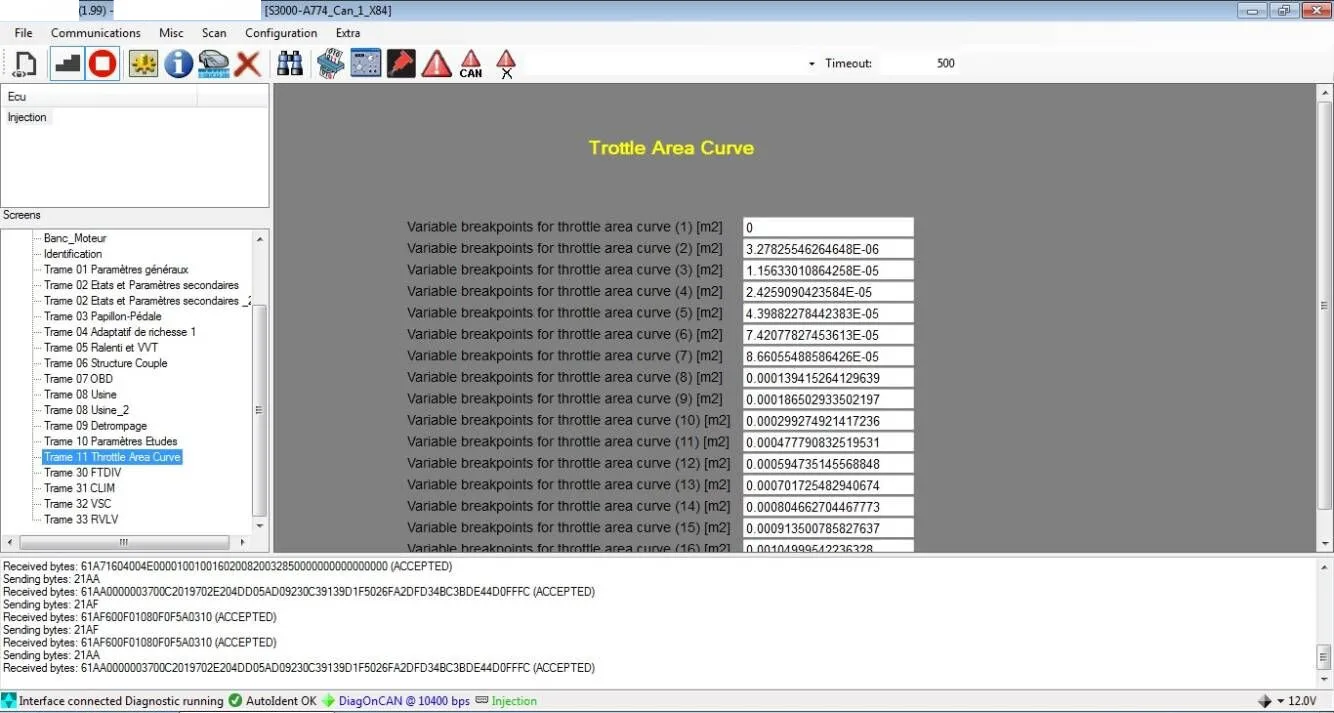The height and width of the screenshot is (713, 1334).
Task: Select Banc_Moteur screen
Action: (x=75, y=238)
